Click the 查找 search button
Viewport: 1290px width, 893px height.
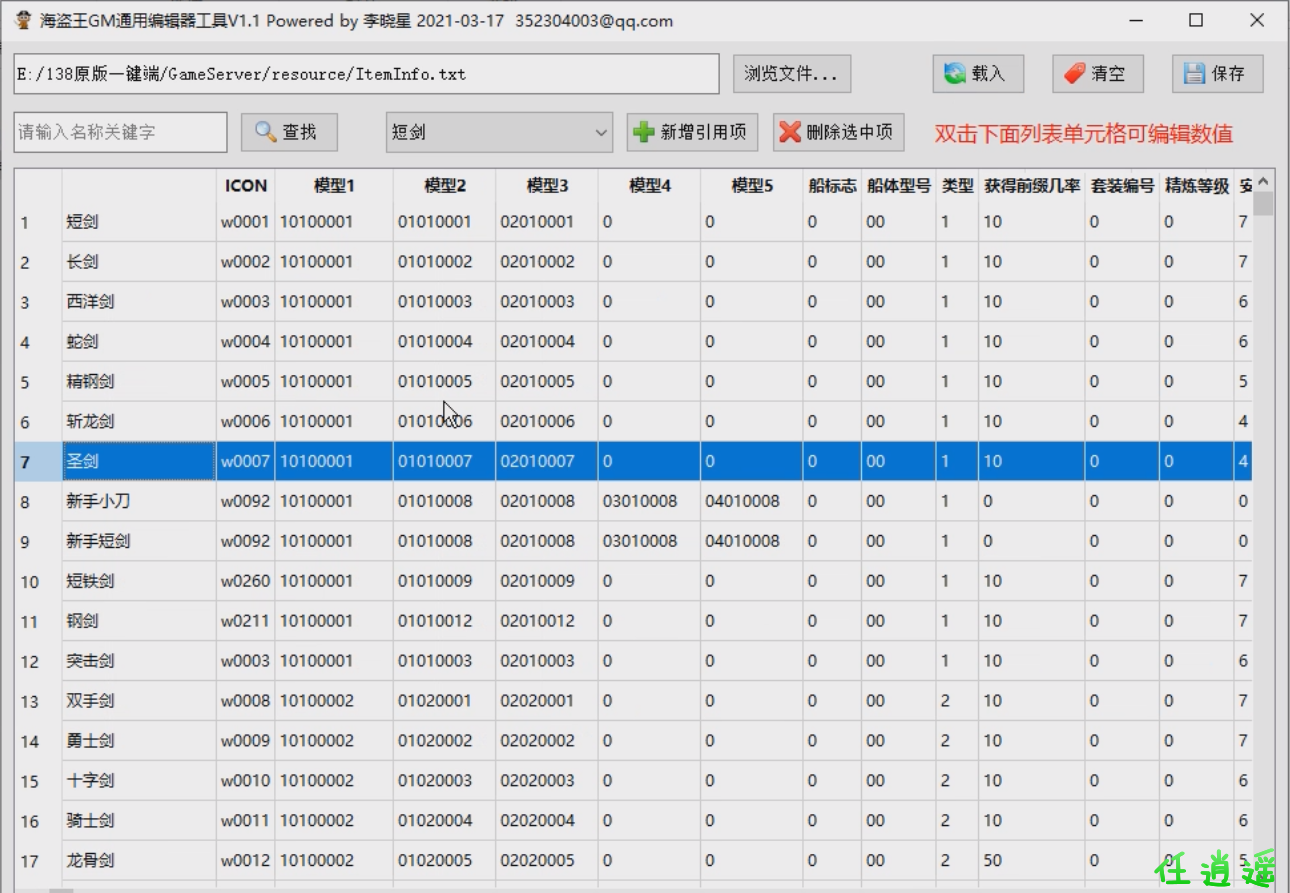[289, 132]
